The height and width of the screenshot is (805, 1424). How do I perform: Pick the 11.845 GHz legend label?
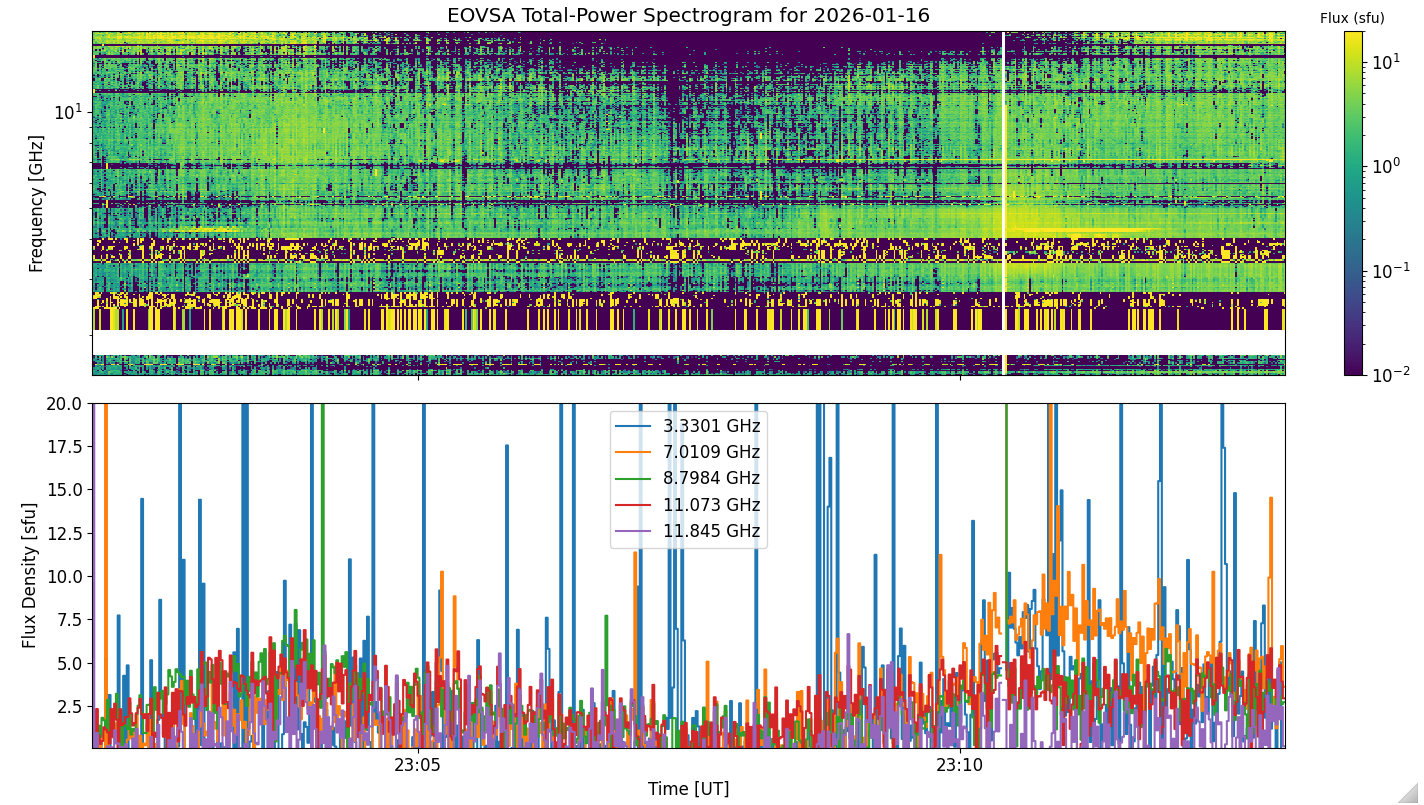click(x=711, y=531)
